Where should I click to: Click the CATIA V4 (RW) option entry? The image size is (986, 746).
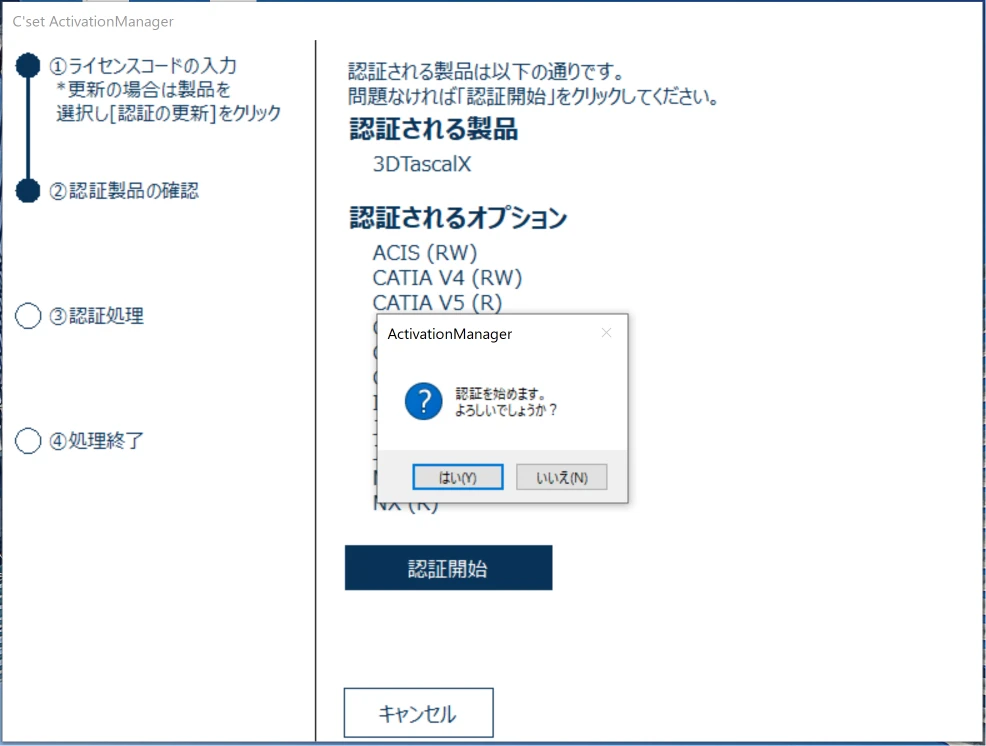[x=447, y=277]
